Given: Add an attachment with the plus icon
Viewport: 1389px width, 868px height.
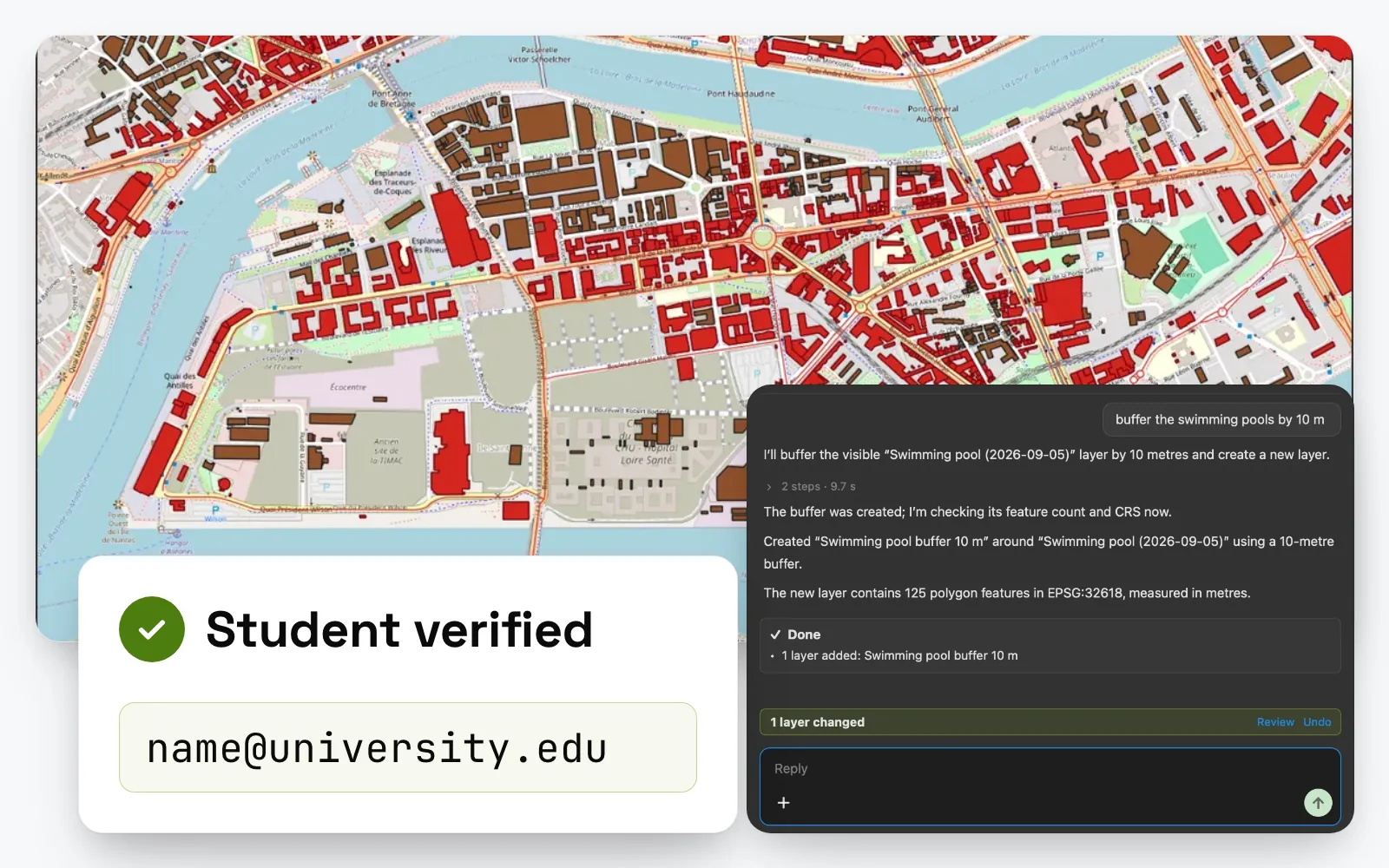Looking at the screenshot, I should point(783,803).
